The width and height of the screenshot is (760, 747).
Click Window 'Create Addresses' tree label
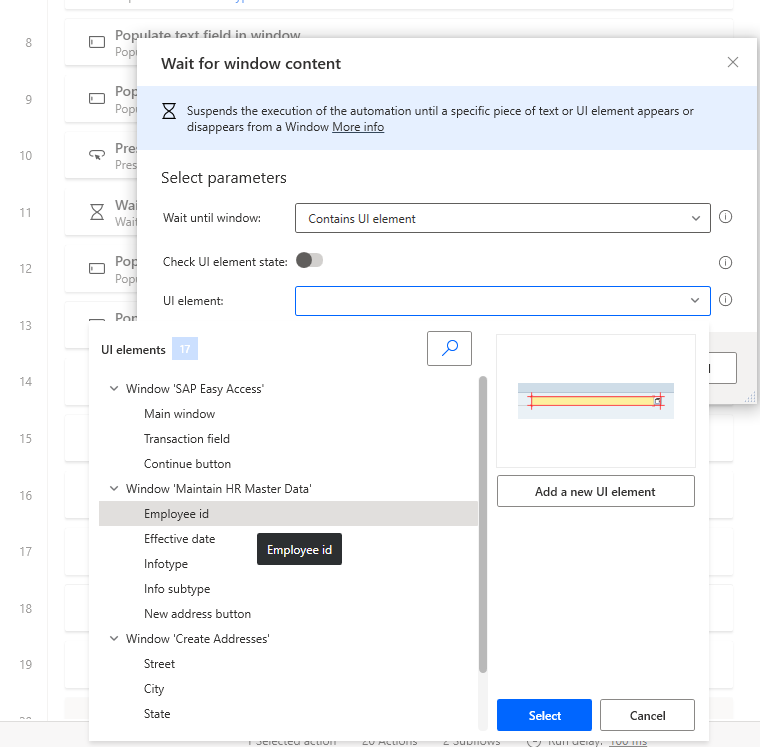(198, 639)
